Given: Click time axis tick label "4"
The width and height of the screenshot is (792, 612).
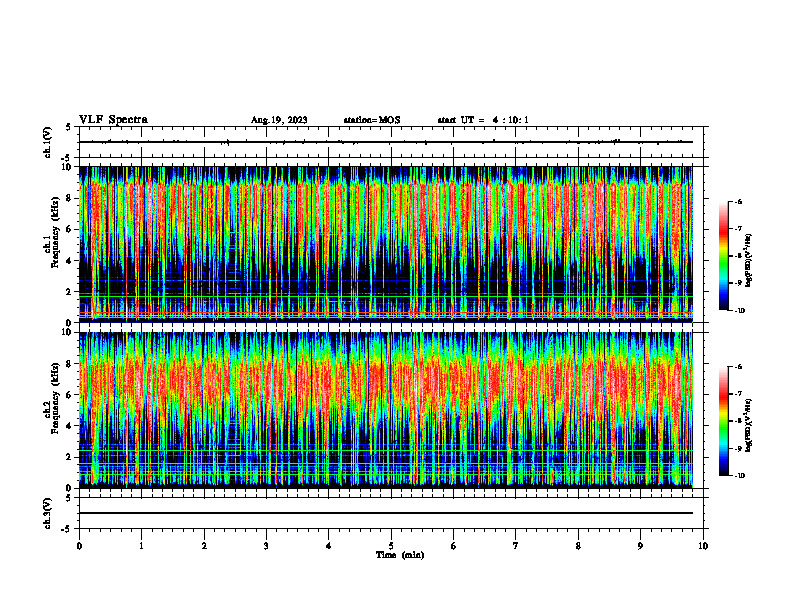Looking at the screenshot, I should 329,546.
